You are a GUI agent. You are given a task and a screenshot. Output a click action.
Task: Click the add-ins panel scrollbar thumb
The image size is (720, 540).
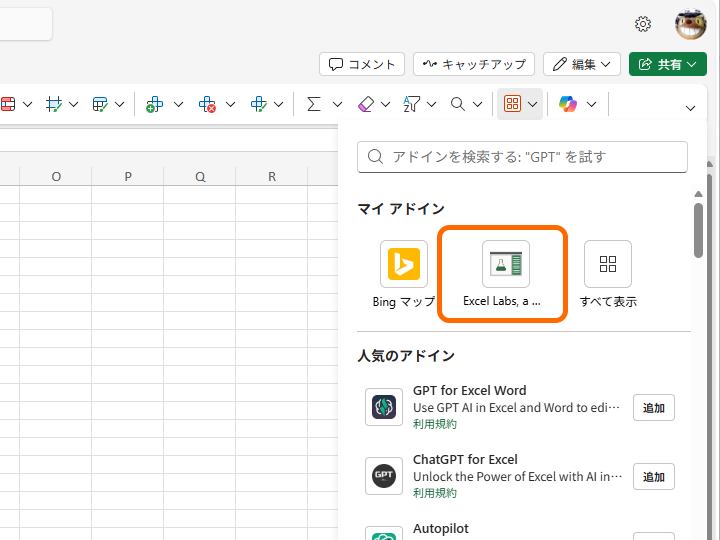698,231
